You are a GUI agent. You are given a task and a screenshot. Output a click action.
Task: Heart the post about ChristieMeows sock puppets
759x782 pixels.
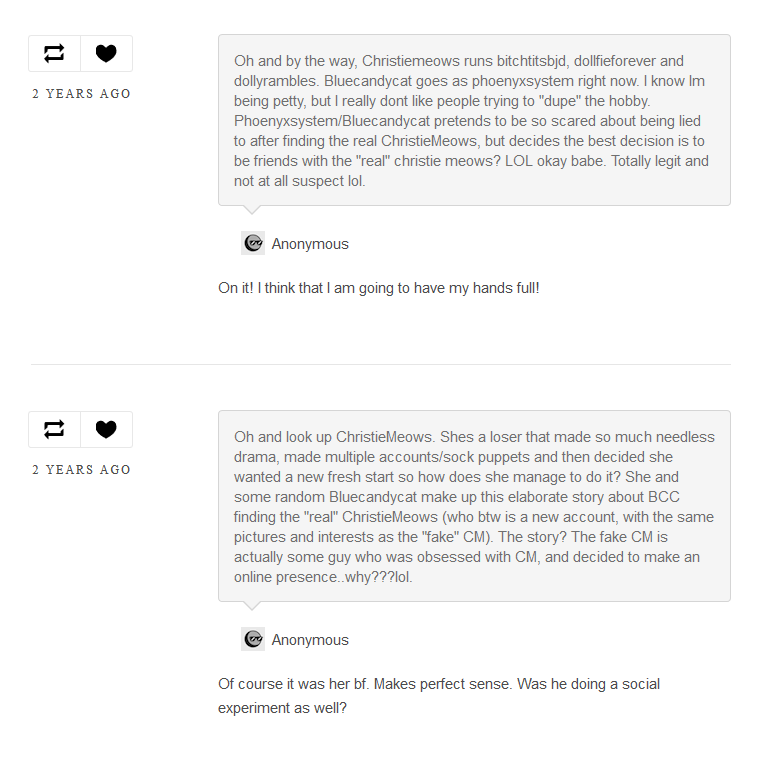[x=106, y=429]
